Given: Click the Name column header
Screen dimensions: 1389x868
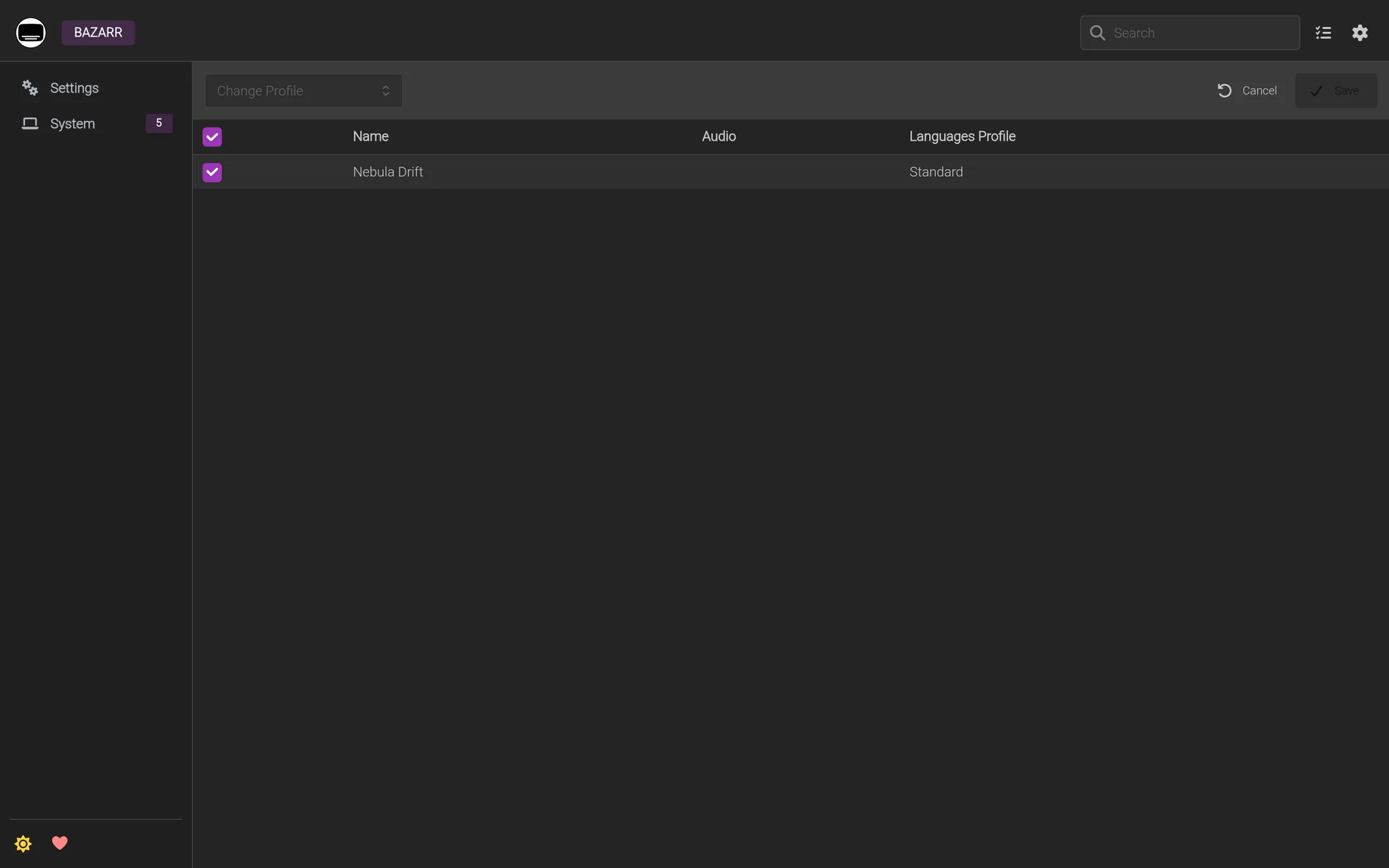Looking at the screenshot, I should [x=370, y=136].
